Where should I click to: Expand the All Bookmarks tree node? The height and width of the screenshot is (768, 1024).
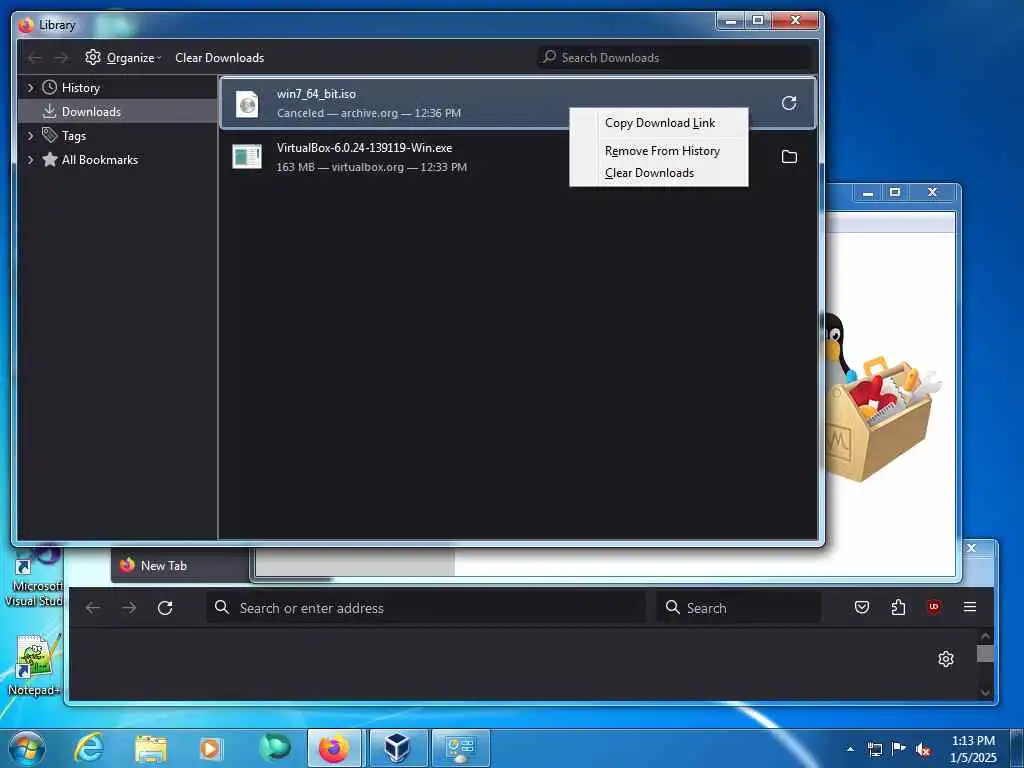(30, 160)
